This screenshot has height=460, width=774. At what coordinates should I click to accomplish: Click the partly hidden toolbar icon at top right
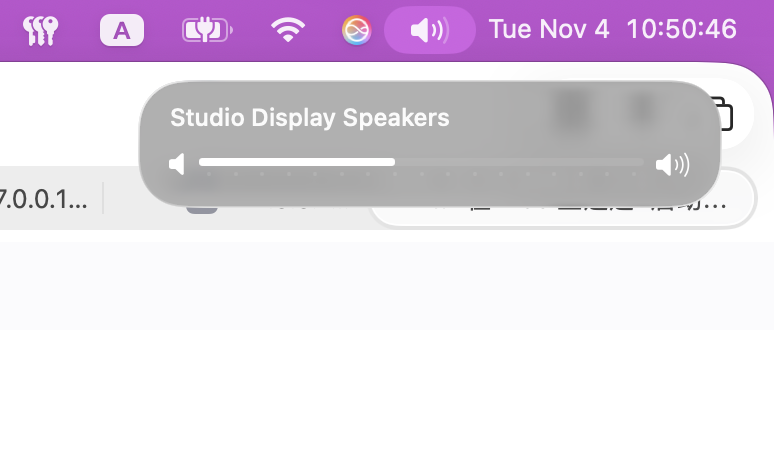(726, 115)
